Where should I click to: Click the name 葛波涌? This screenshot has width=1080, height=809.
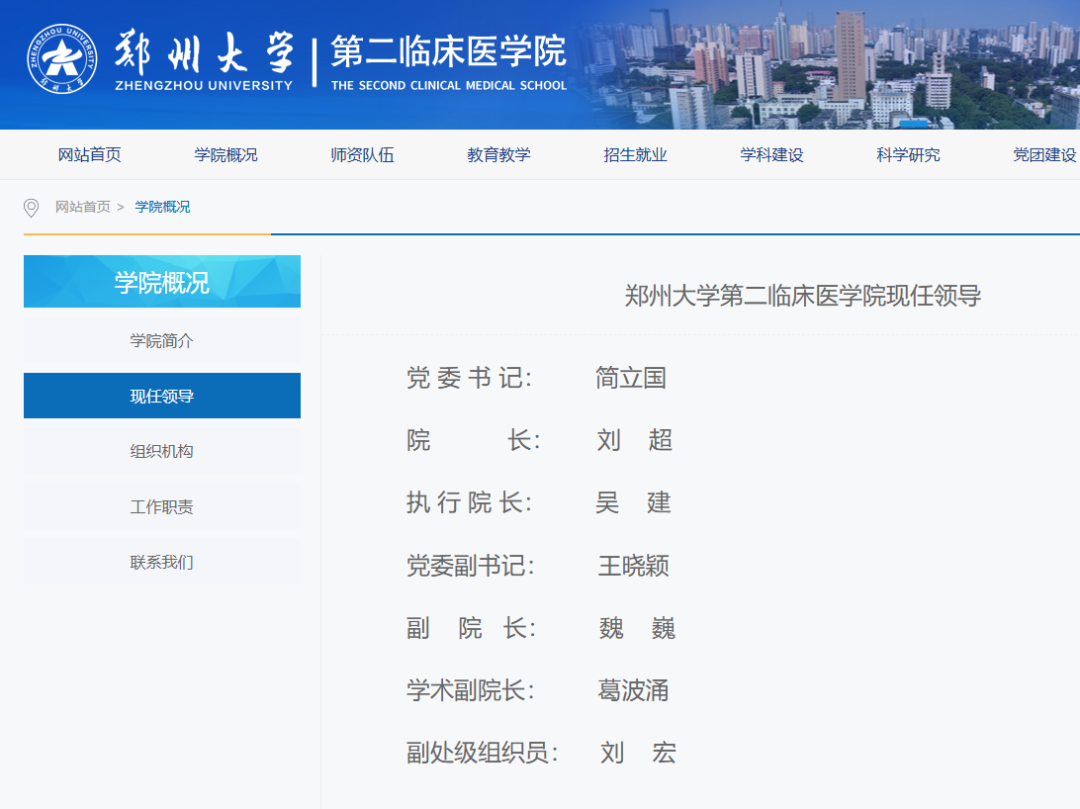coord(634,691)
